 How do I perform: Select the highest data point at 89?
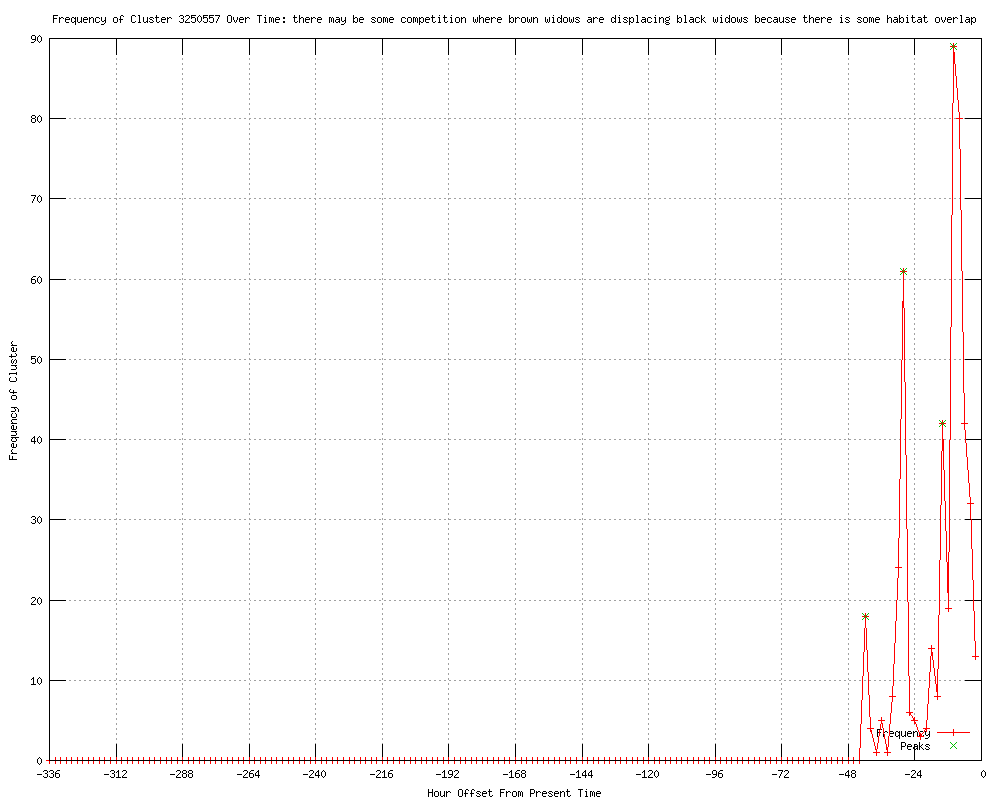tap(953, 46)
